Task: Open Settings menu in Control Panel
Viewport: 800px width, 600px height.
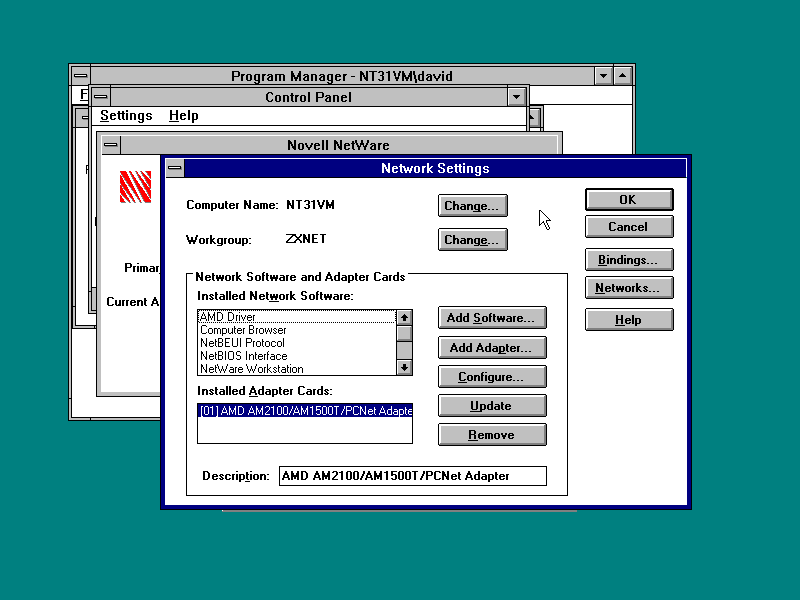Action: pos(126,116)
